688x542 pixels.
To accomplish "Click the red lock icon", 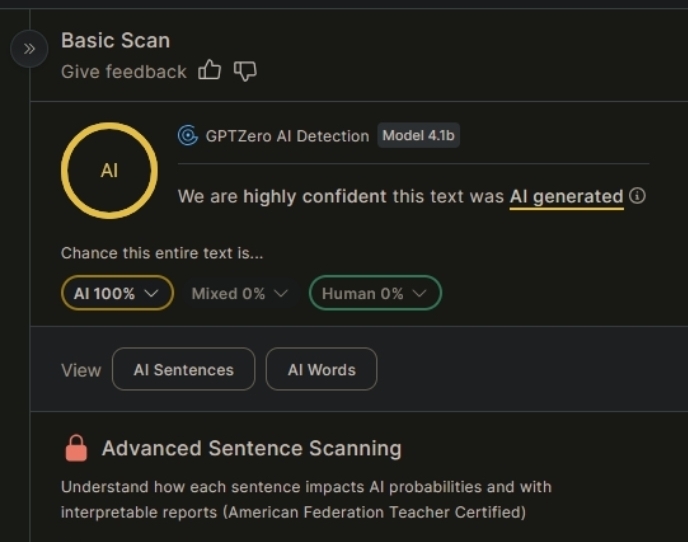I will (x=76, y=449).
